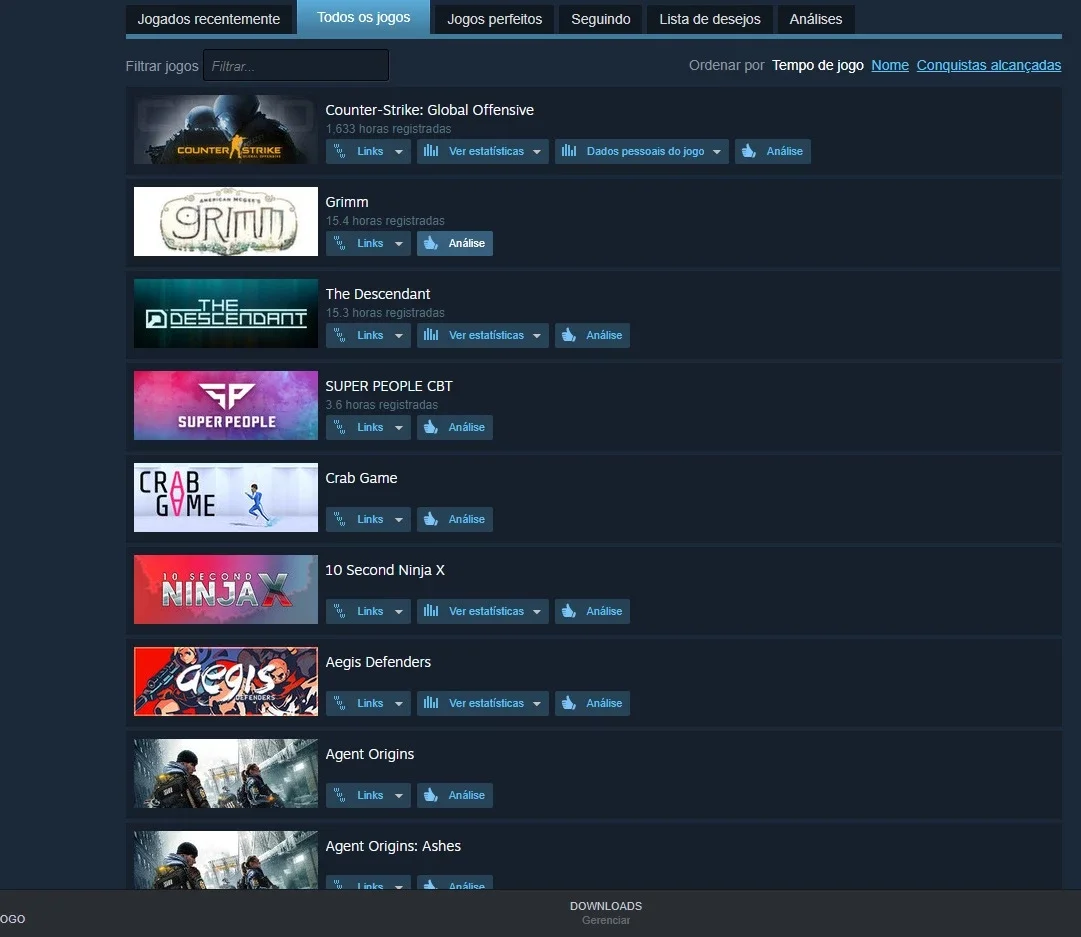Image resolution: width=1081 pixels, height=937 pixels.
Task: Open The Descendant game thumbnail
Action: (x=225, y=313)
